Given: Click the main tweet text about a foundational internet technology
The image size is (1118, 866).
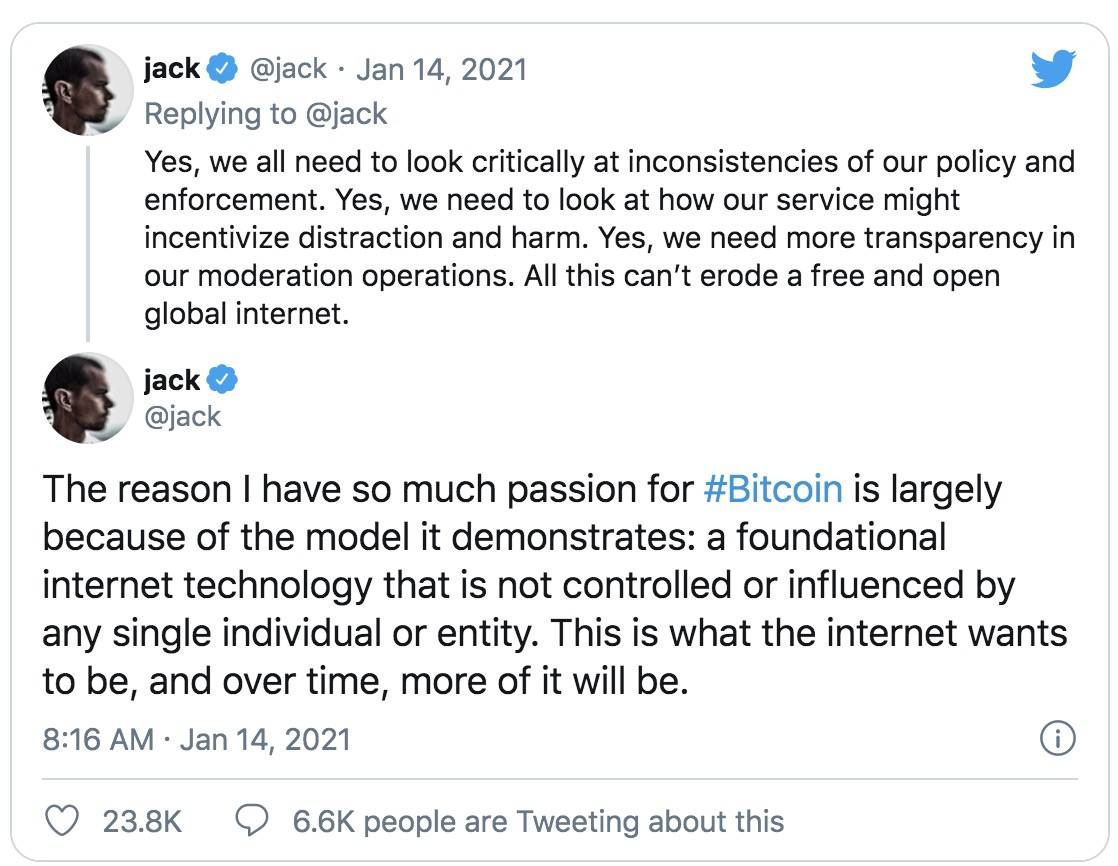Looking at the screenshot, I should pos(554,585).
